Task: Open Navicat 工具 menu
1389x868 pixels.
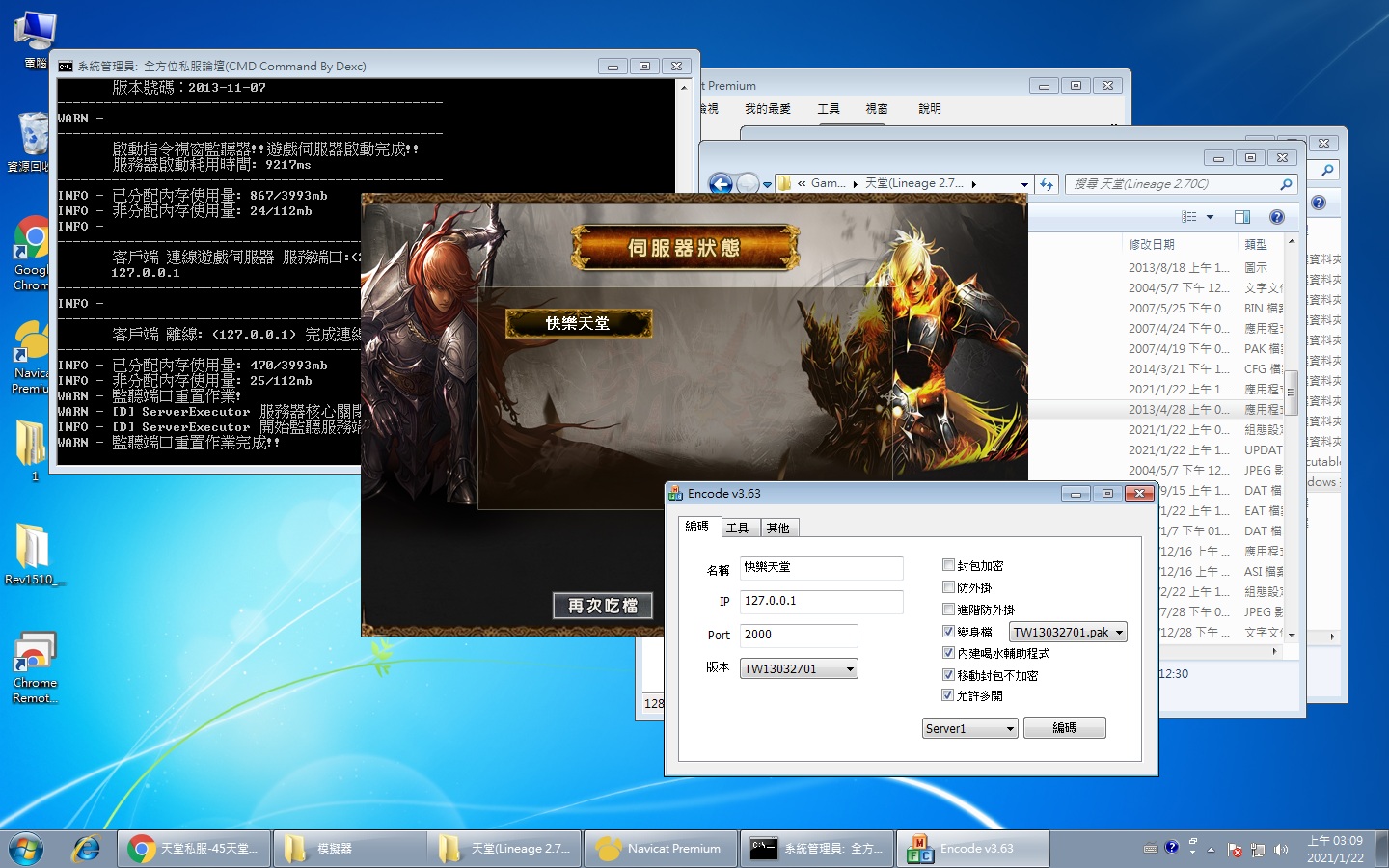Action: [x=829, y=109]
